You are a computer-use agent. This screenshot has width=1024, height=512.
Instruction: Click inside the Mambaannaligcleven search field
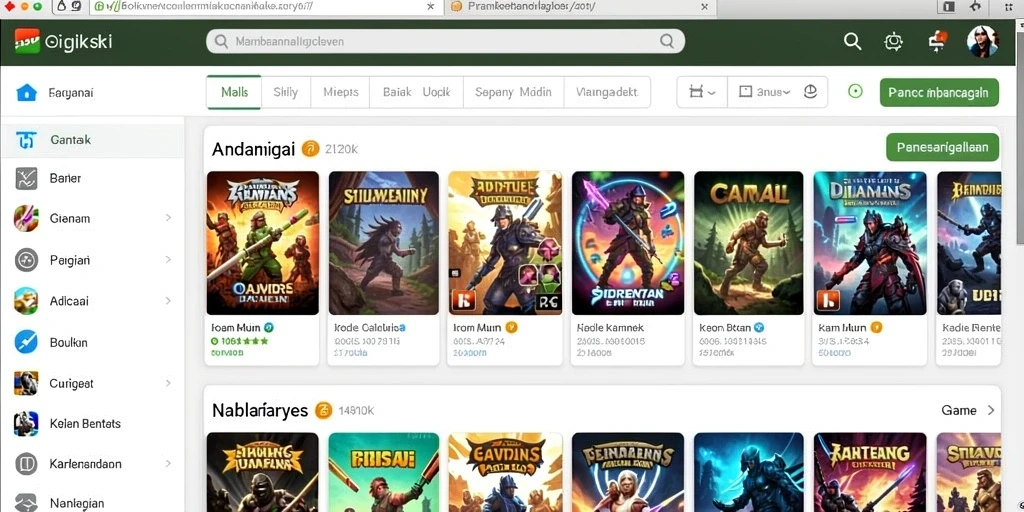[445, 41]
